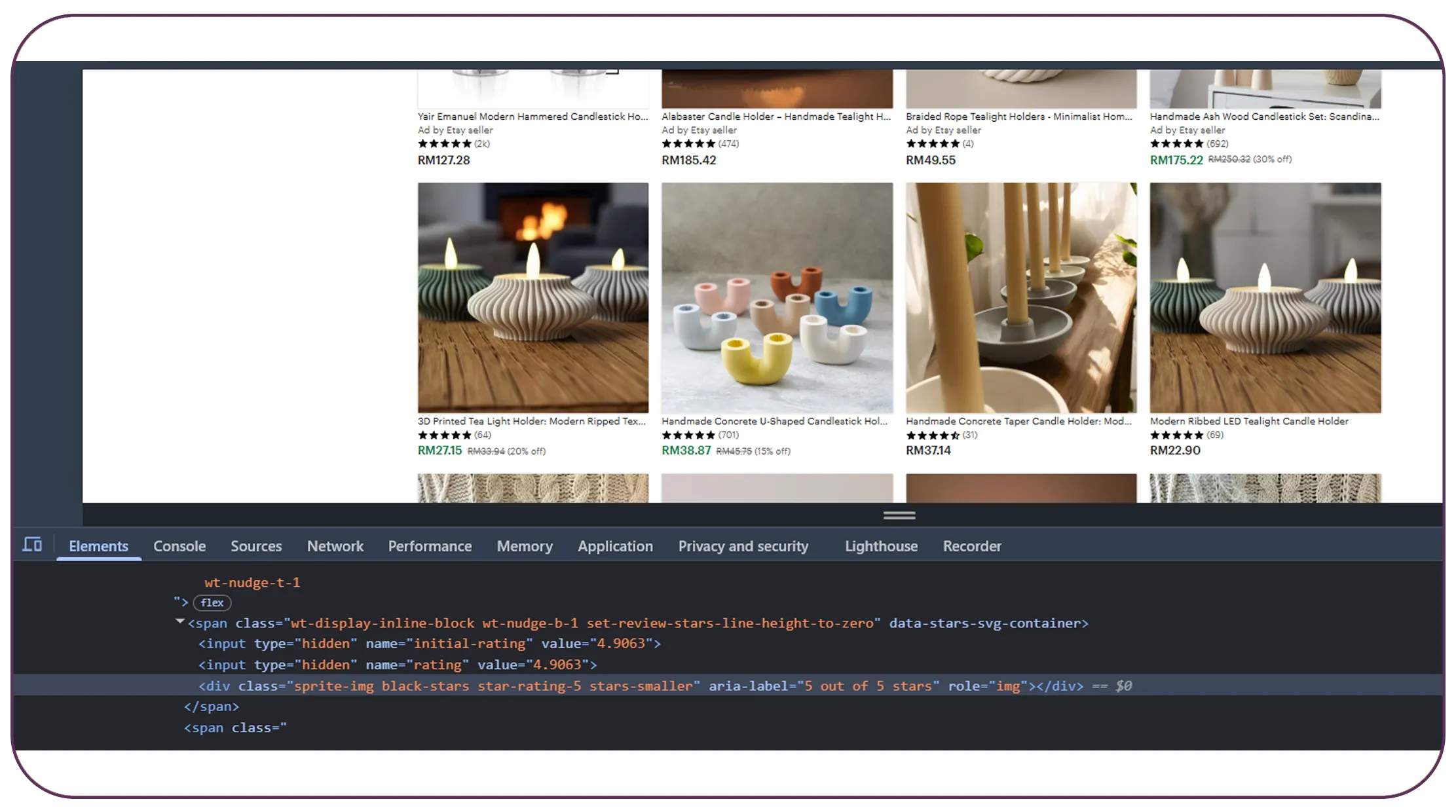Open the 3D Printed Tea Light Holder listing
Image resolution: width=1456 pixels, height=812 pixels.
[531, 421]
